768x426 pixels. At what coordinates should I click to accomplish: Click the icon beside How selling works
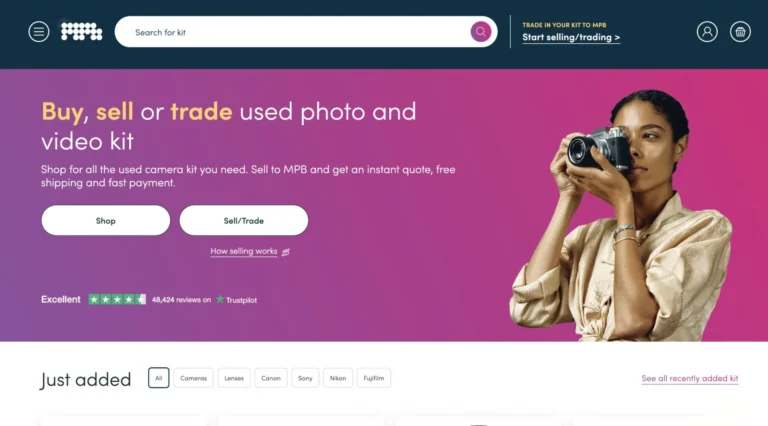[x=286, y=252]
